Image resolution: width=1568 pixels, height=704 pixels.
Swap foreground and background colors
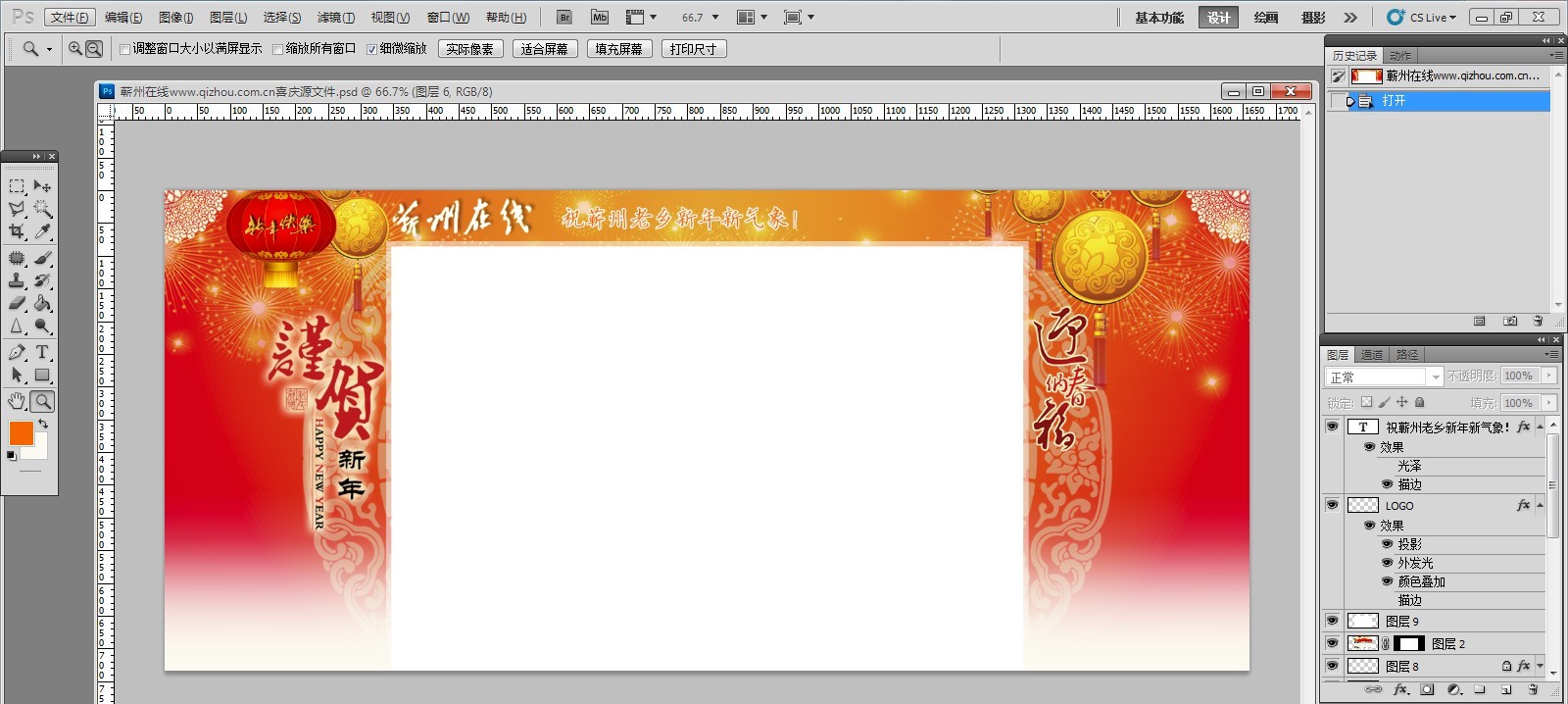[x=43, y=424]
